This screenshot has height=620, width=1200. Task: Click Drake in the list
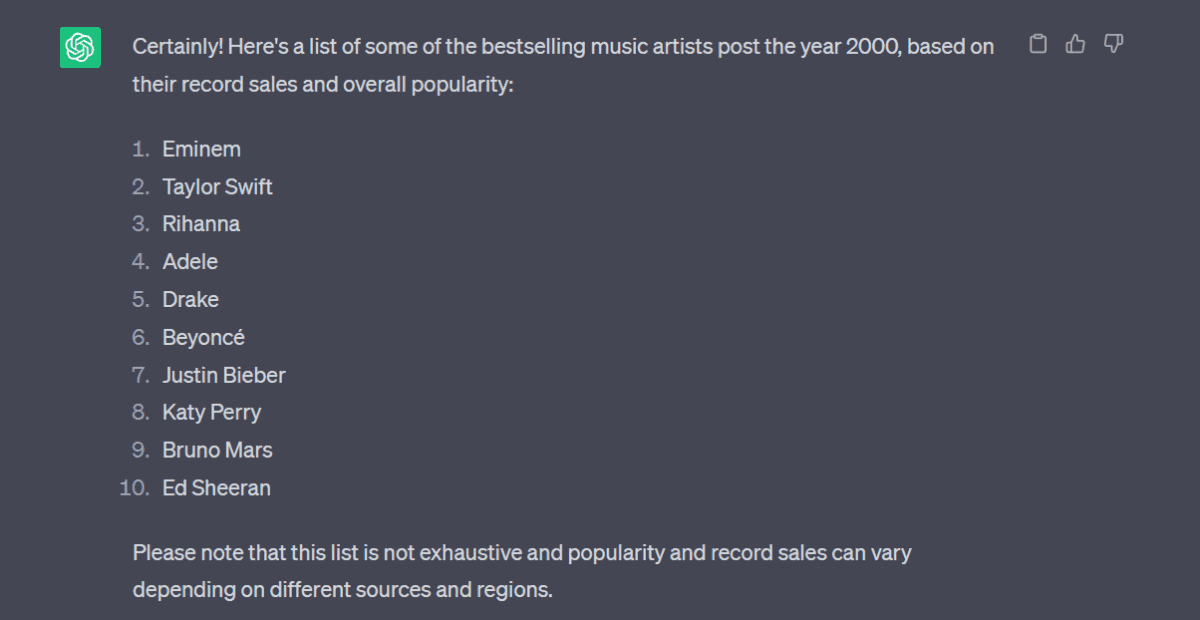coord(191,300)
